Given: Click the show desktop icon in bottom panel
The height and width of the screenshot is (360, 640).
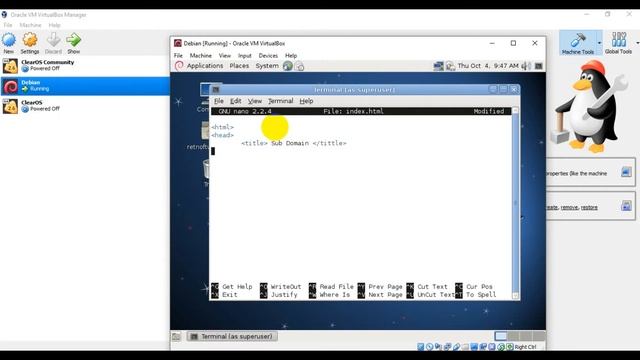Looking at the screenshot, I should 176,337.
